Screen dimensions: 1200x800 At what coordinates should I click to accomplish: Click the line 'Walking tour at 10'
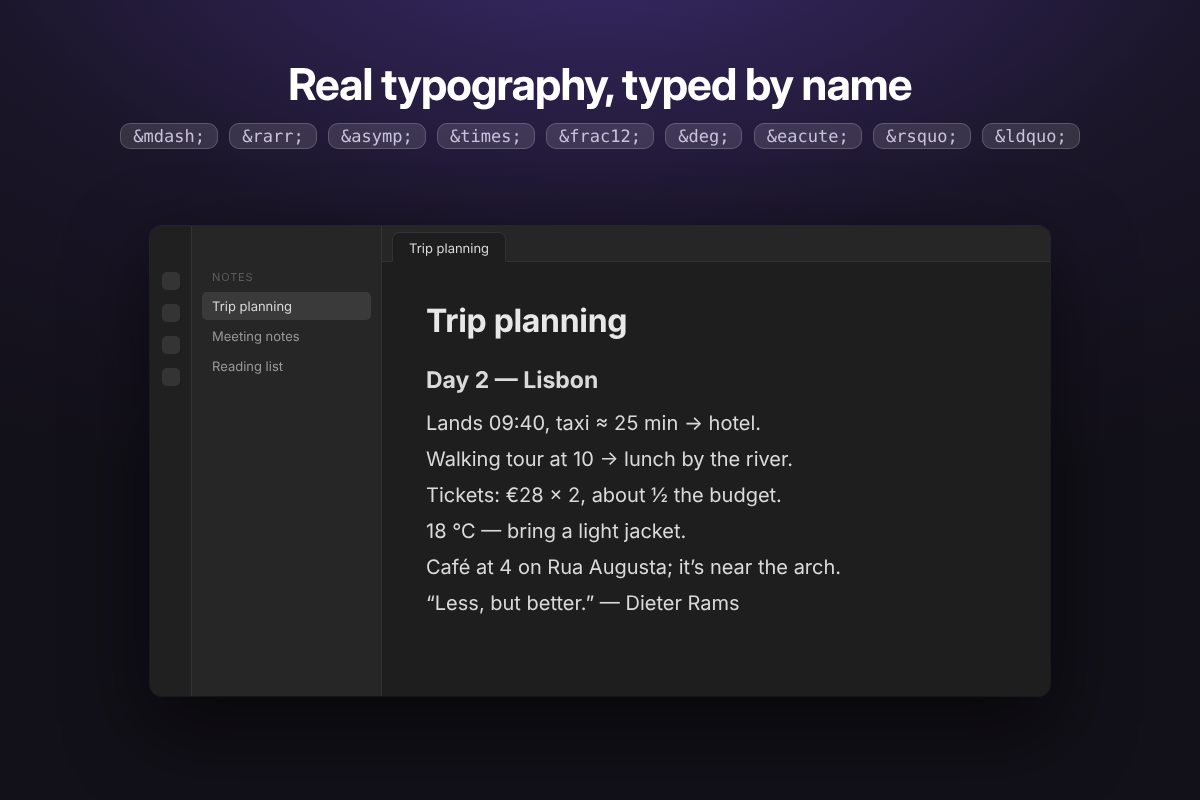click(x=609, y=459)
